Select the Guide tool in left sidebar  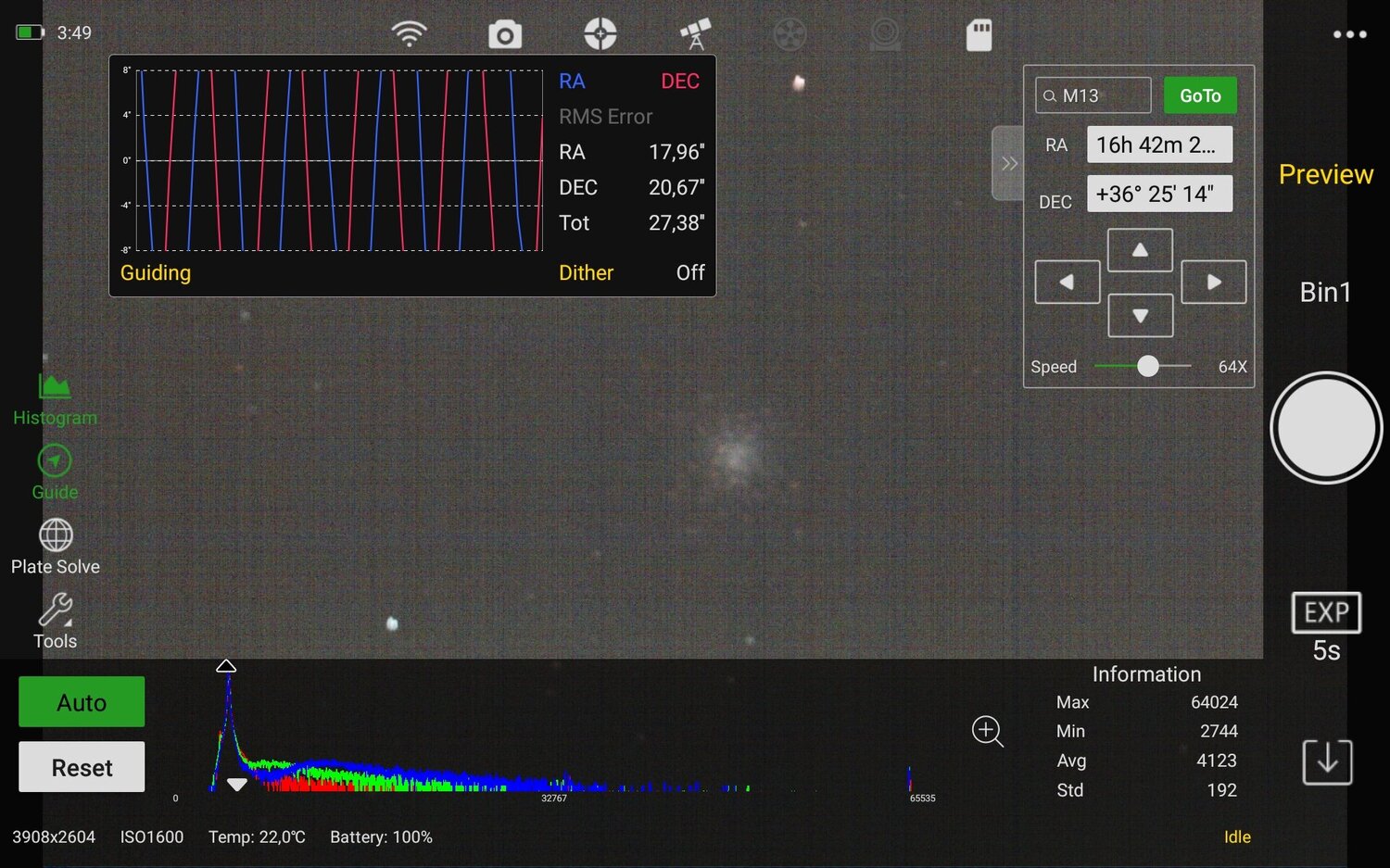pyautogui.click(x=54, y=471)
